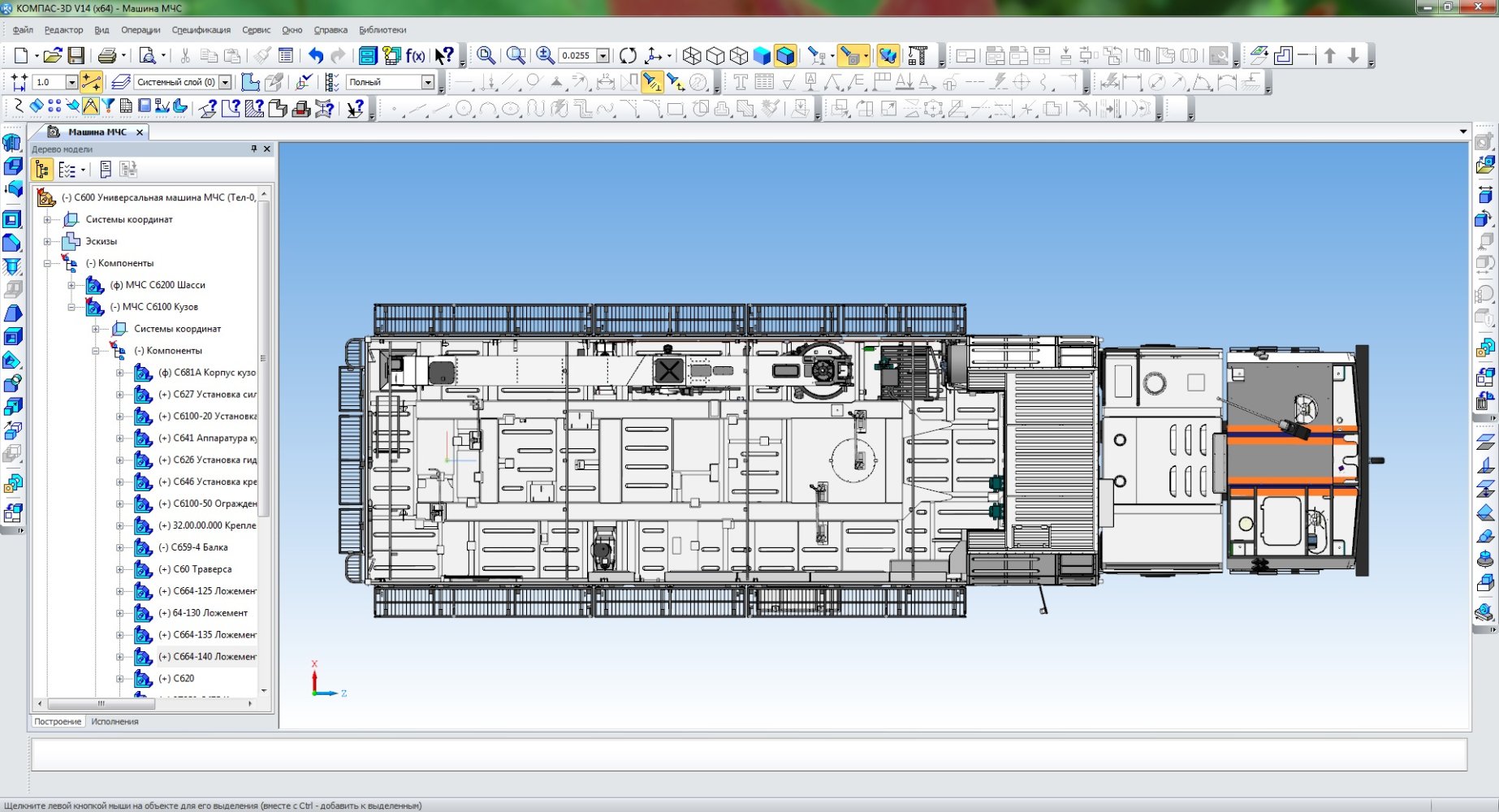Close the Машина МЧС document tab
Image resolution: width=1499 pixels, height=812 pixels.
(x=140, y=132)
